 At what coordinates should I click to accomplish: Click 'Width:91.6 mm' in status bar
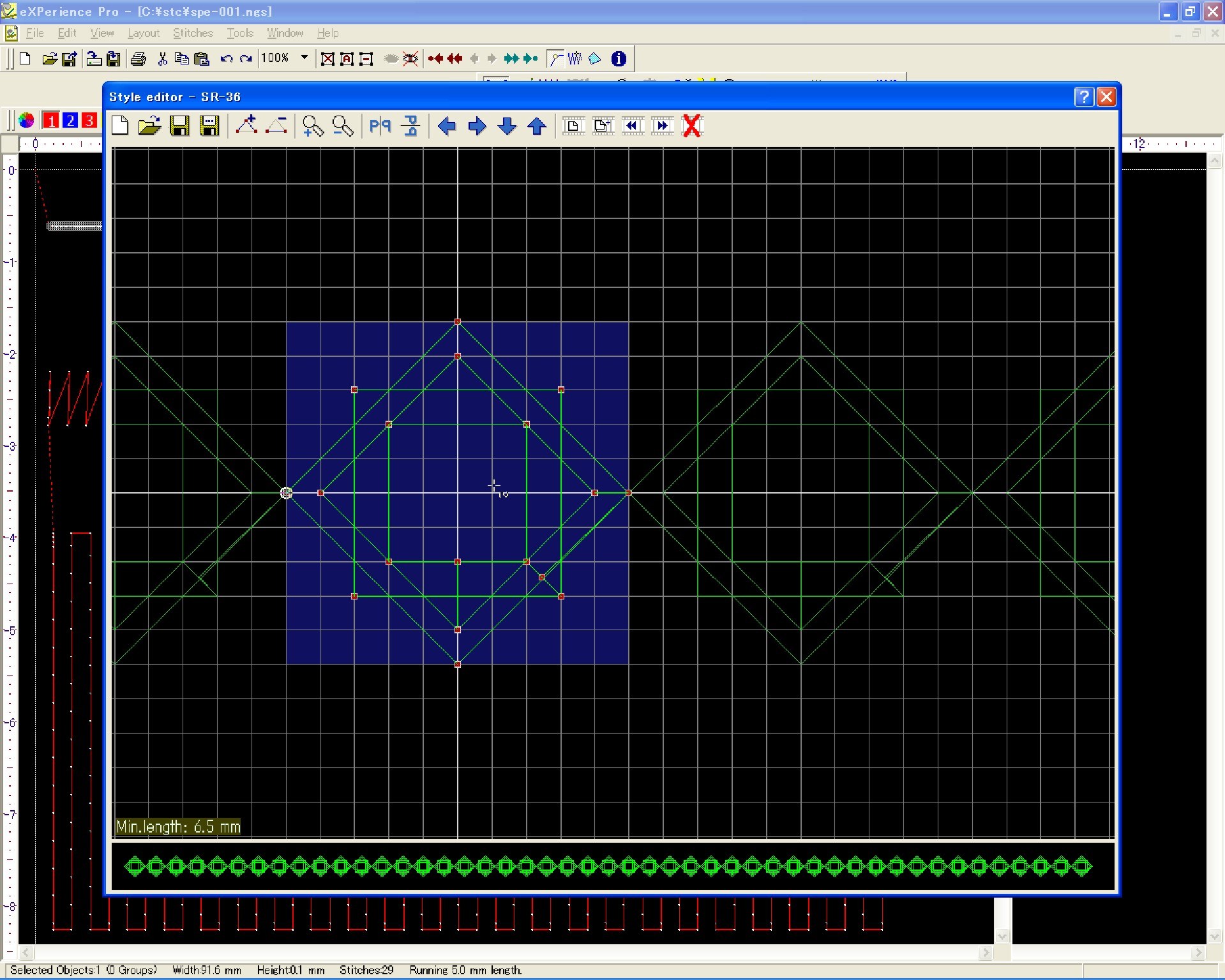207,970
